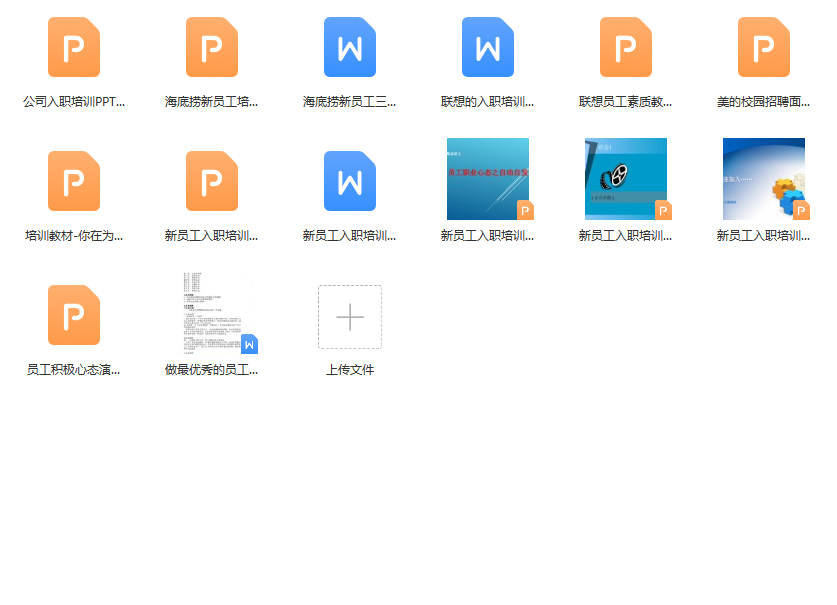Select the plain orange P icon for 新员工入职培训
The width and height of the screenshot is (837, 605).
(212, 181)
